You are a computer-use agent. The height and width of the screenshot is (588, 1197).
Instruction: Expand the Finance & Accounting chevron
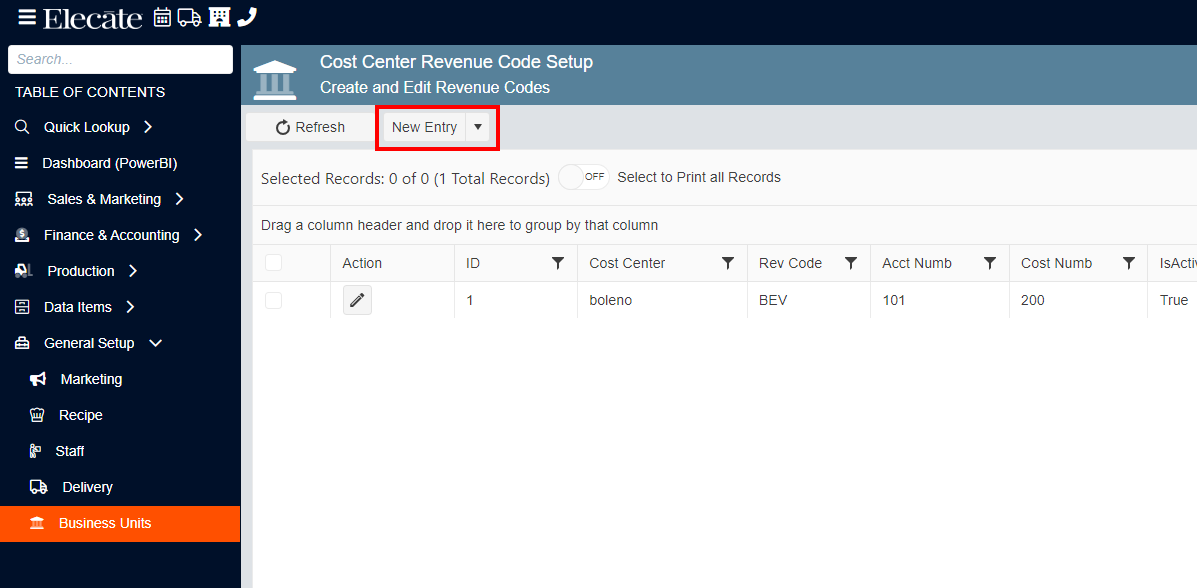(x=198, y=235)
